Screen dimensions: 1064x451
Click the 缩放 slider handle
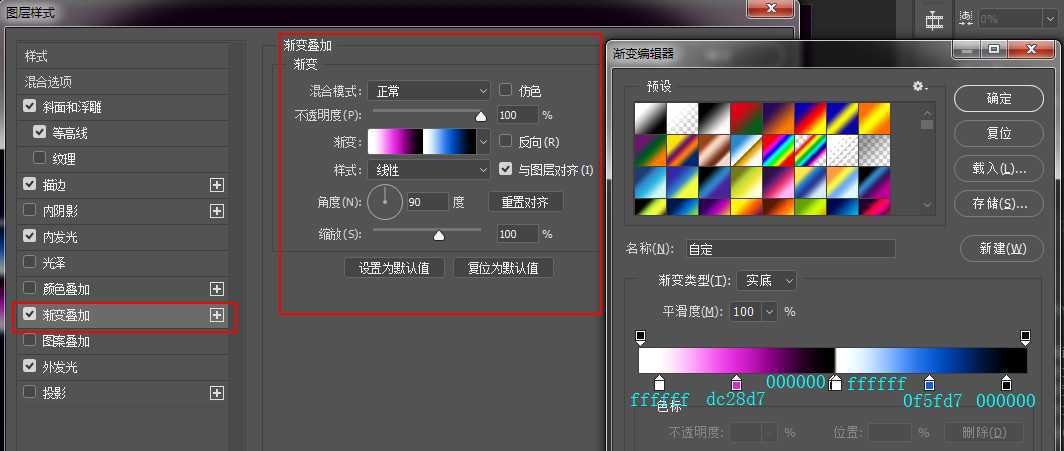click(x=438, y=236)
